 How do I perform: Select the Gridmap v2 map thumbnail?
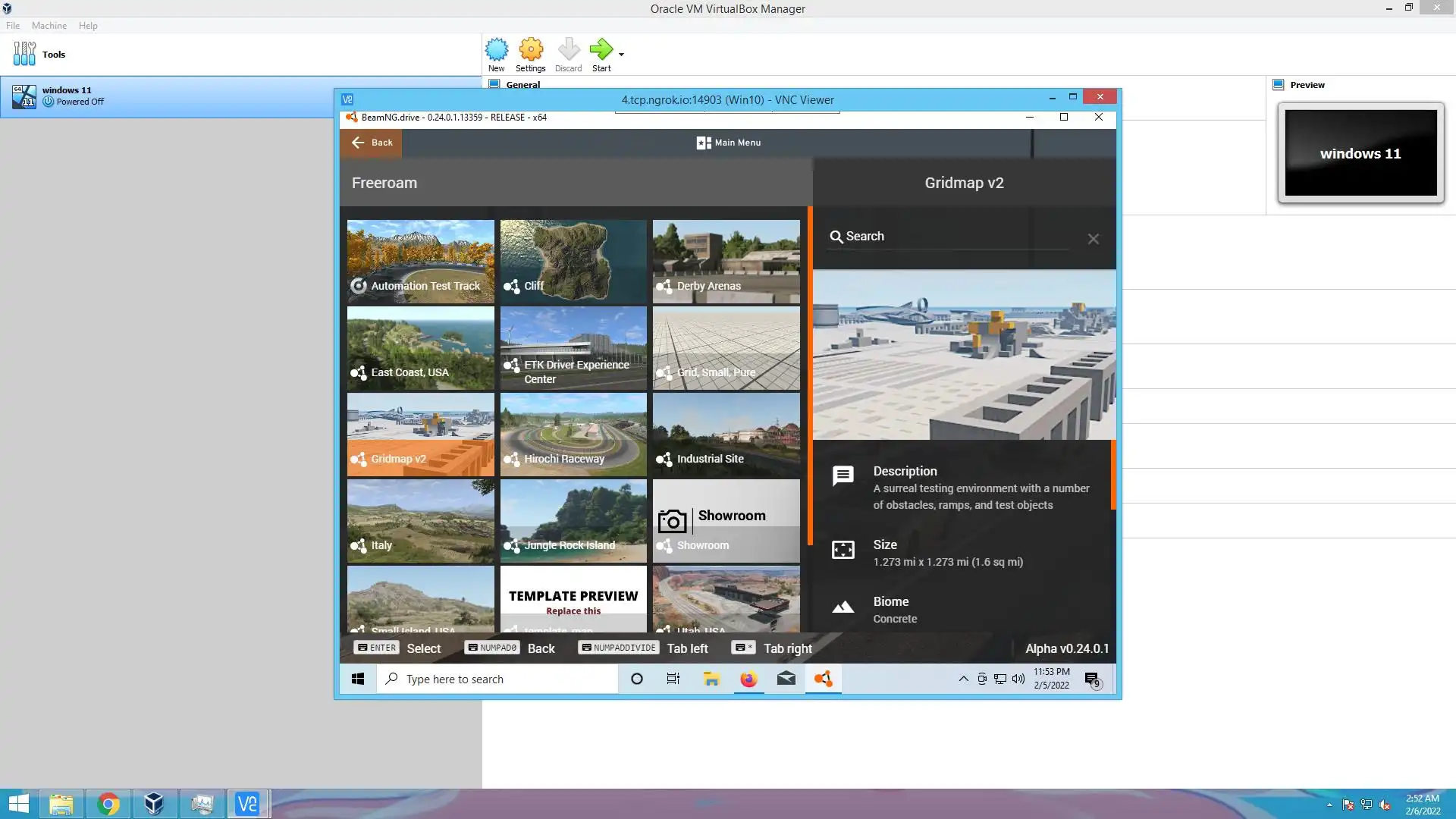point(420,434)
